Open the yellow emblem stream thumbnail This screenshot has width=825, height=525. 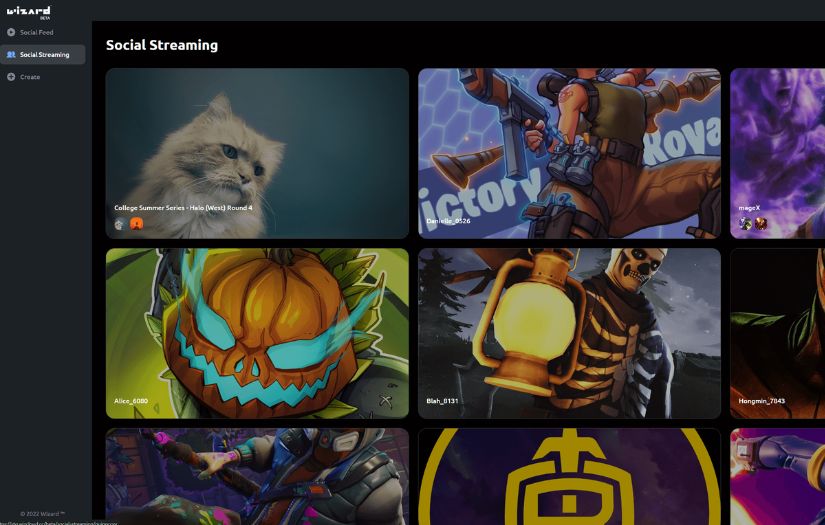569,477
